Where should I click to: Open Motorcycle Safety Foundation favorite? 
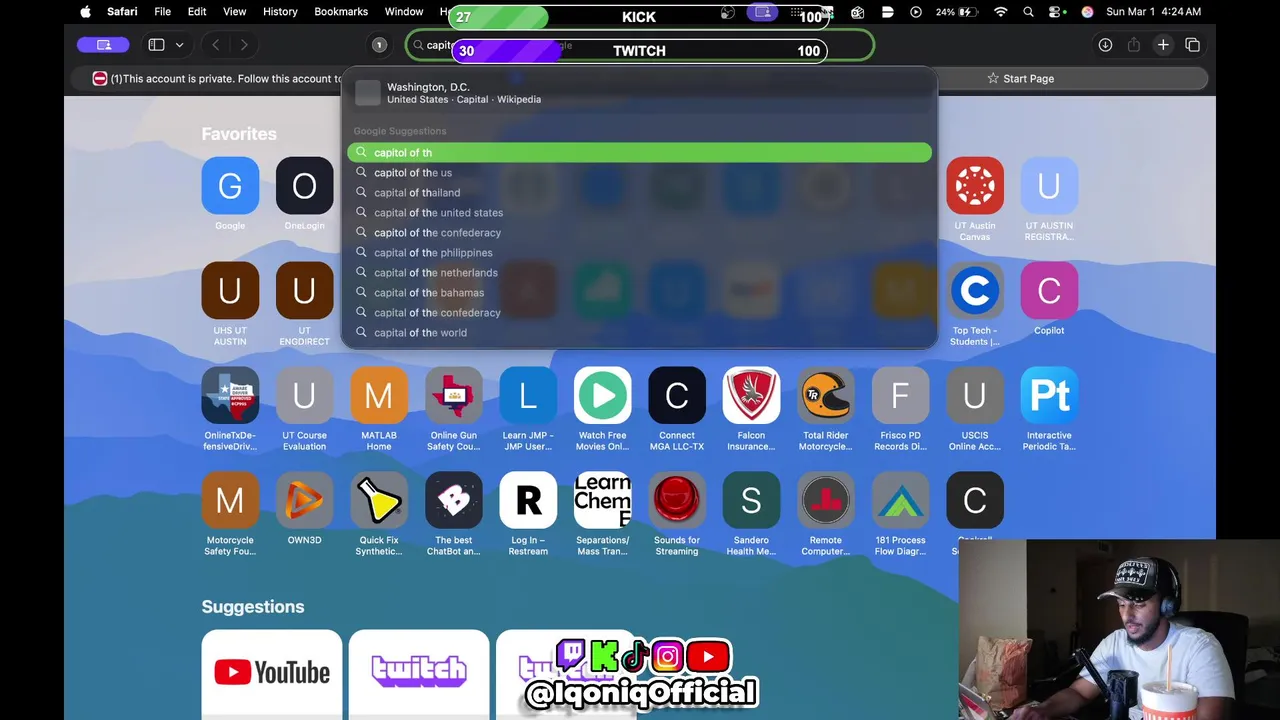[x=230, y=500]
